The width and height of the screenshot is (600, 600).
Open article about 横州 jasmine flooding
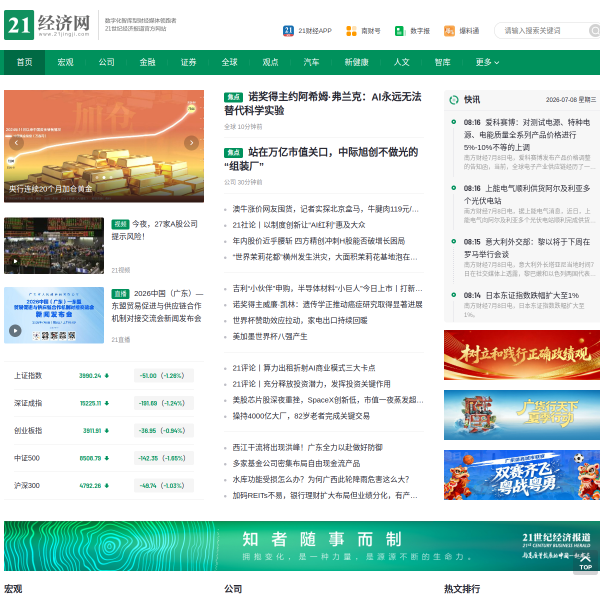pos(325,257)
